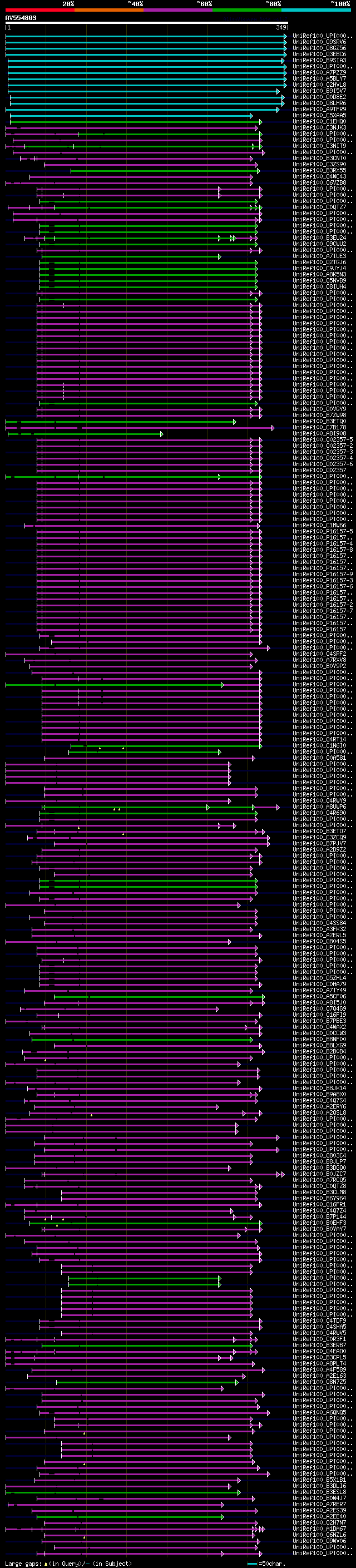Open hit UniRef100_A9TFR9

tap(319, 110)
